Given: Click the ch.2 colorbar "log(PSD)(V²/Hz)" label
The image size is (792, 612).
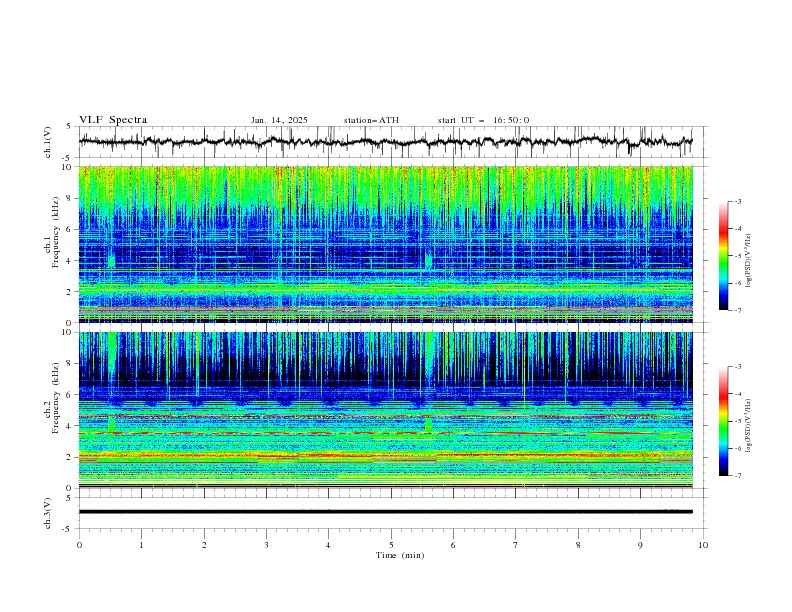Looking at the screenshot, I should [748, 426].
